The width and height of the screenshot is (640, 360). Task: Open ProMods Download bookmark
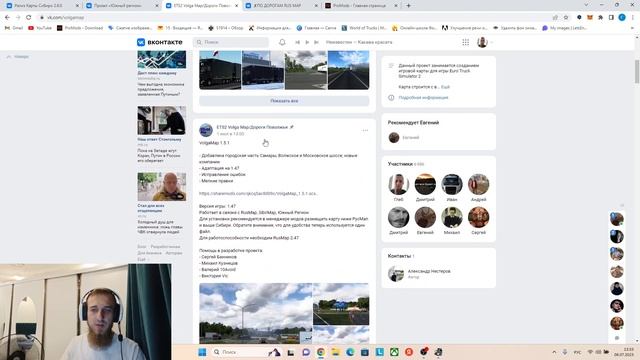[80, 28]
